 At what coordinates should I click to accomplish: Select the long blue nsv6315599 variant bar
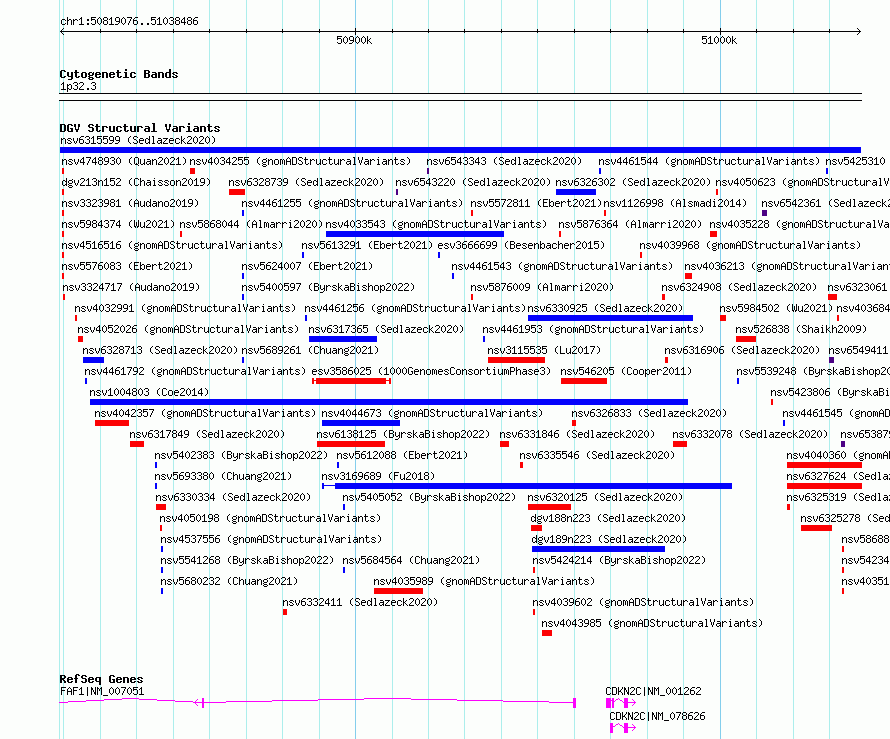click(460, 150)
